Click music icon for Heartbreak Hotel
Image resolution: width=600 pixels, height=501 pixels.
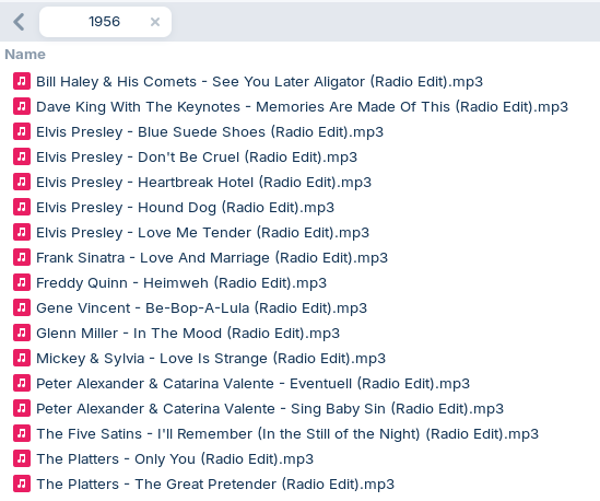[22, 182]
